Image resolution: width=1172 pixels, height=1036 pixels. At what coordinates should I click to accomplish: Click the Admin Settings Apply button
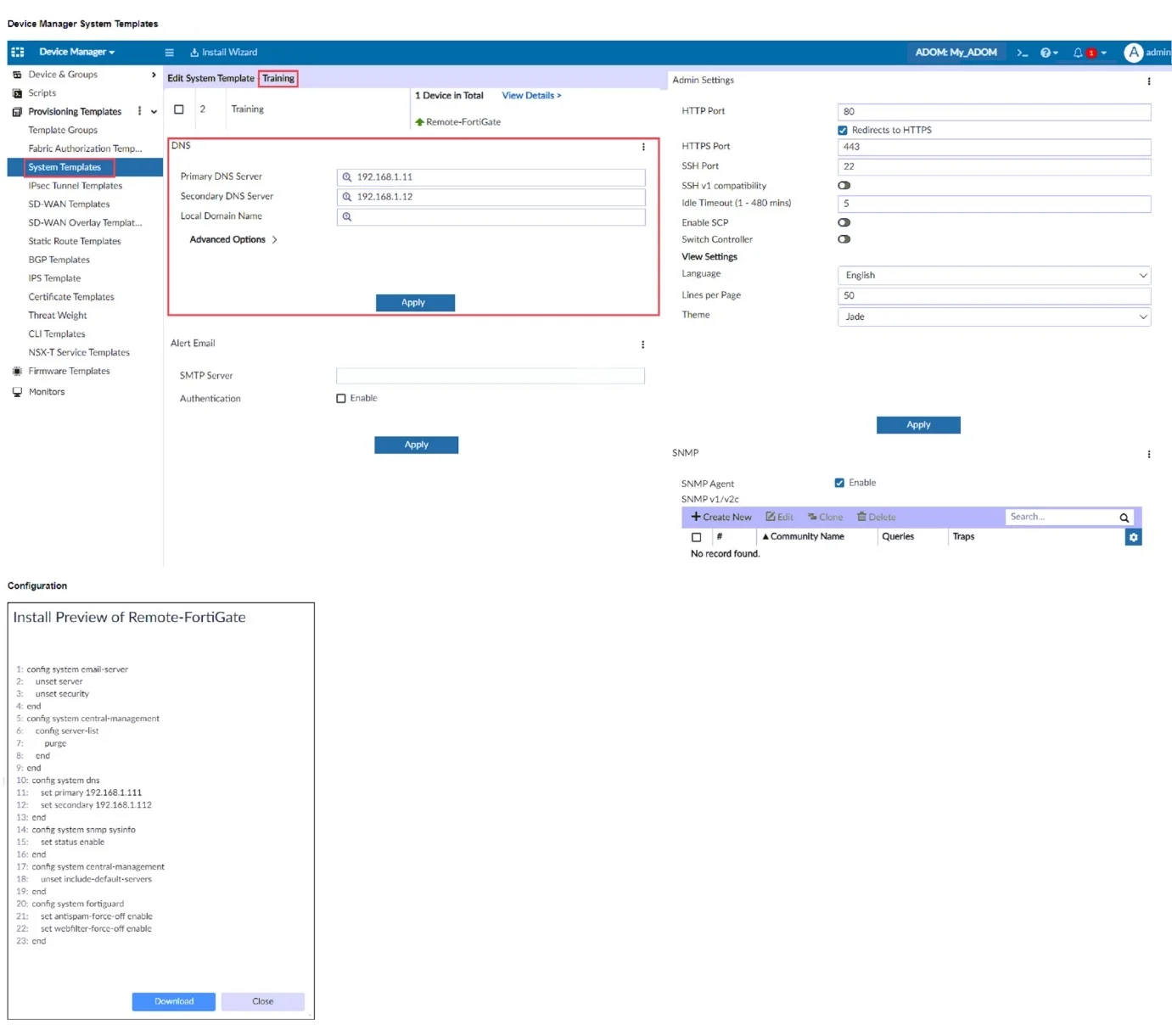pos(918,425)
